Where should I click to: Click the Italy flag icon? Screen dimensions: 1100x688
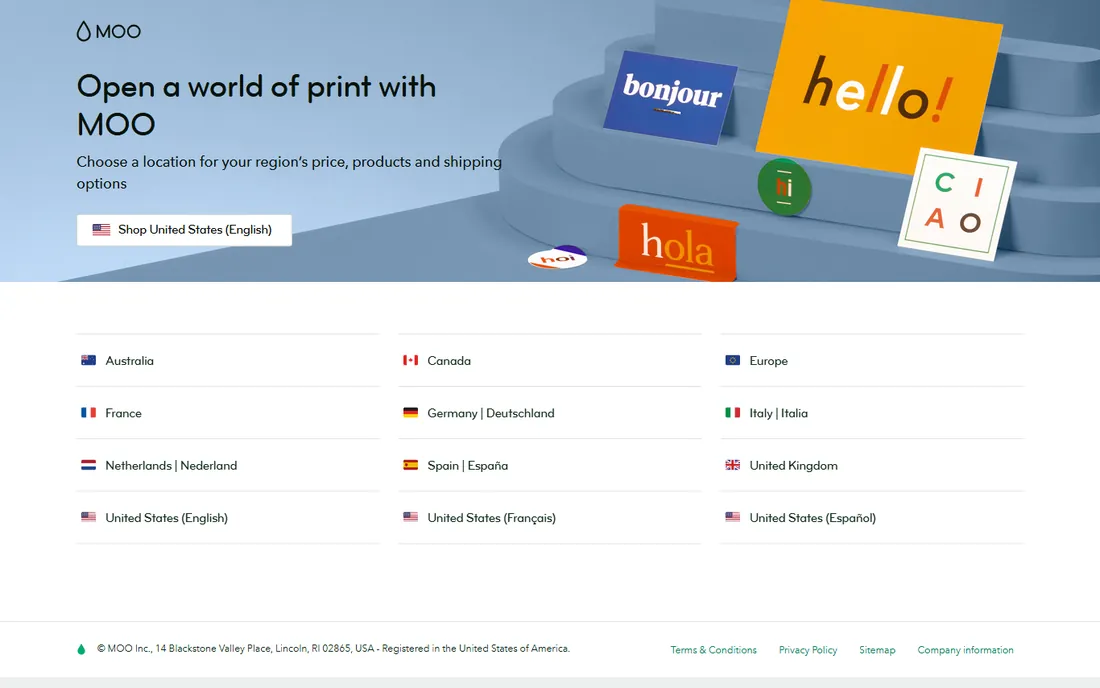pos(732,413)
